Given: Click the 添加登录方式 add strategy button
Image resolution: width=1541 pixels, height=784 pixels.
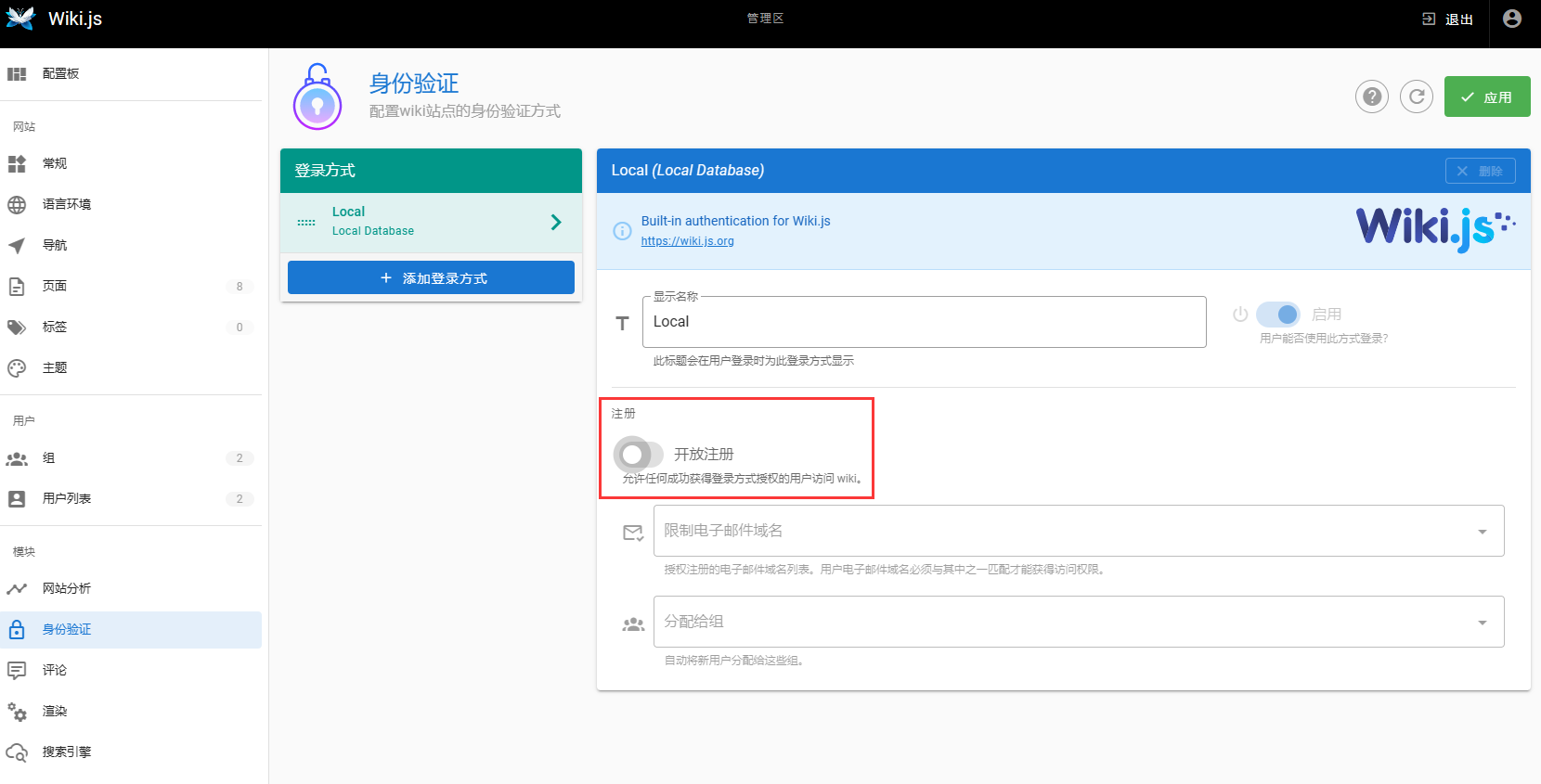Looking at the screenshot, I should [431, 277].
